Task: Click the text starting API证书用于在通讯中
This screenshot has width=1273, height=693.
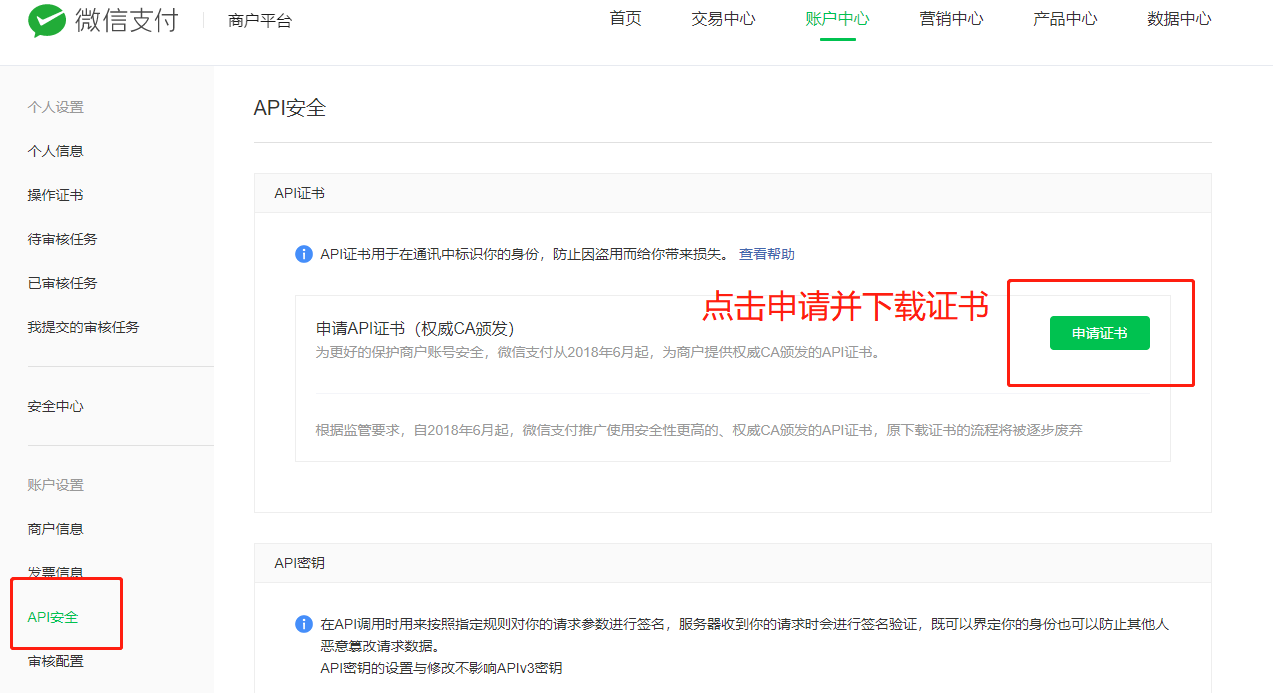Action: [x=525, y=254]
